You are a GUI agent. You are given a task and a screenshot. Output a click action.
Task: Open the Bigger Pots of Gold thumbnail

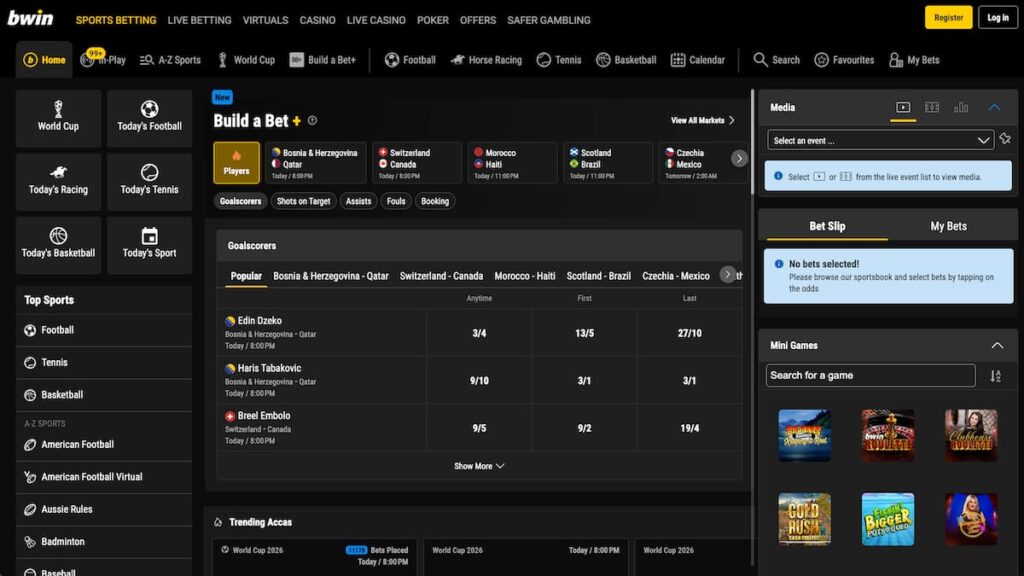pos(888,519)
